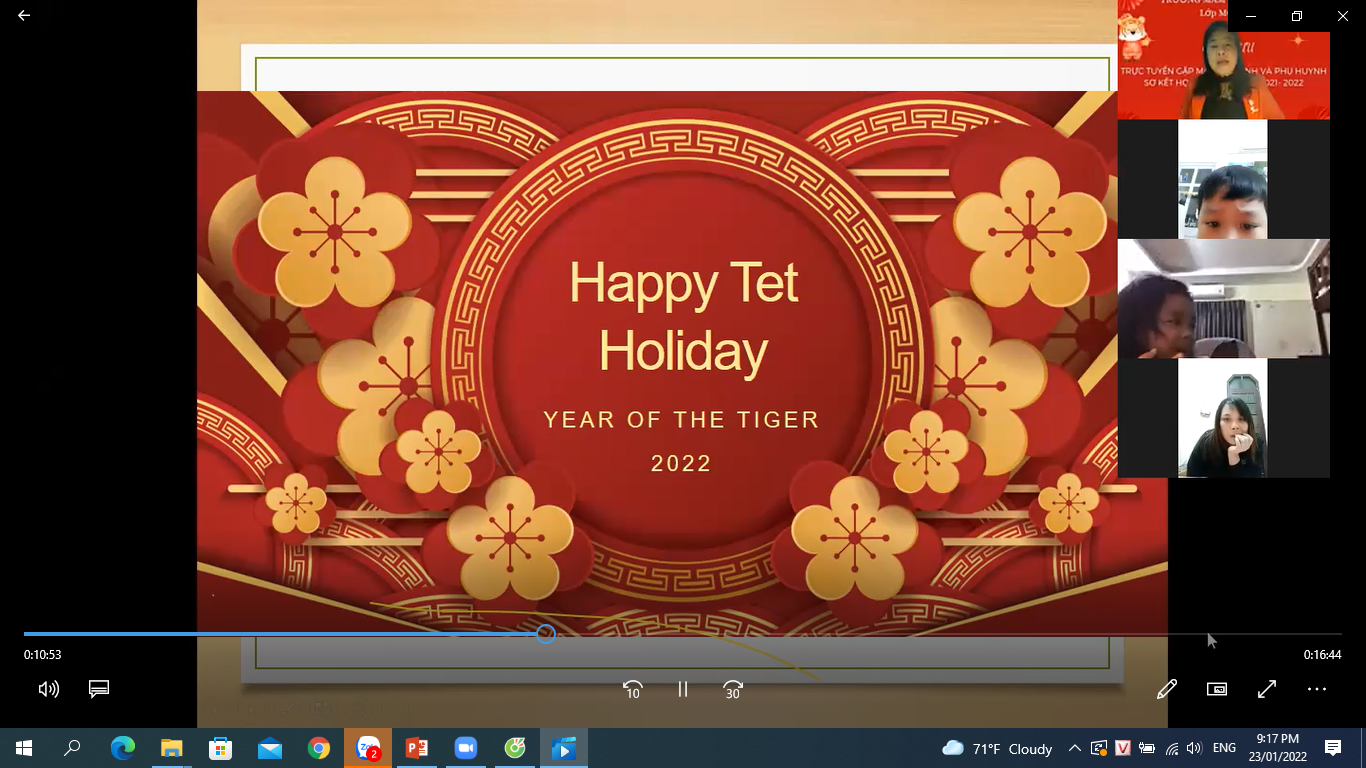
Task: Skip forward 30 seconds
Action: (x=733, y=689)
